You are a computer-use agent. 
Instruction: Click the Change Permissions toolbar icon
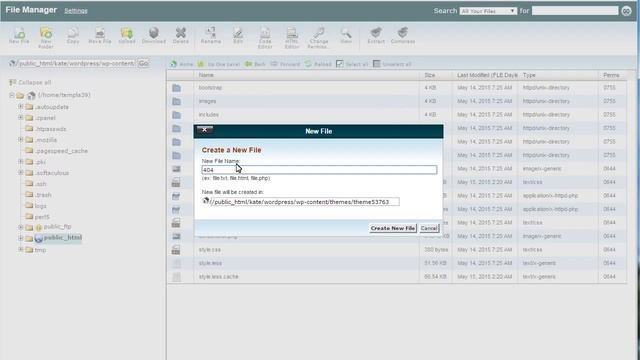tap(319, 38)
